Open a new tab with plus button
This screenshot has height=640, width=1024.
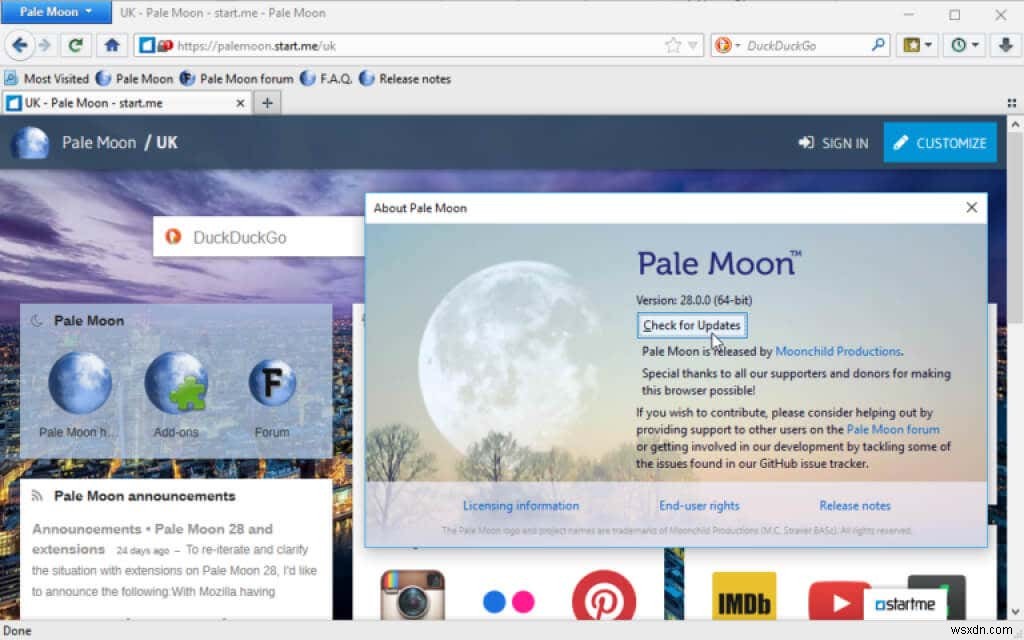point(267,103)
